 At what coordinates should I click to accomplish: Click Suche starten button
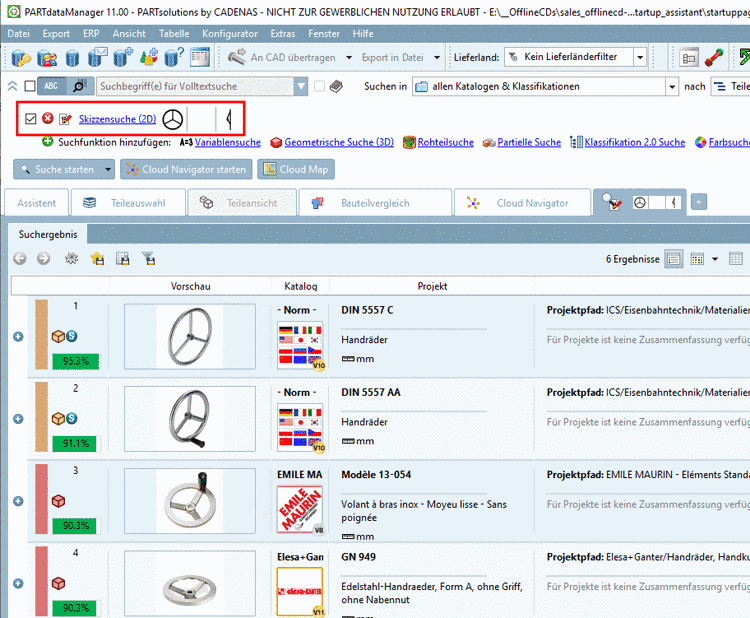click(x=58, y=169)
